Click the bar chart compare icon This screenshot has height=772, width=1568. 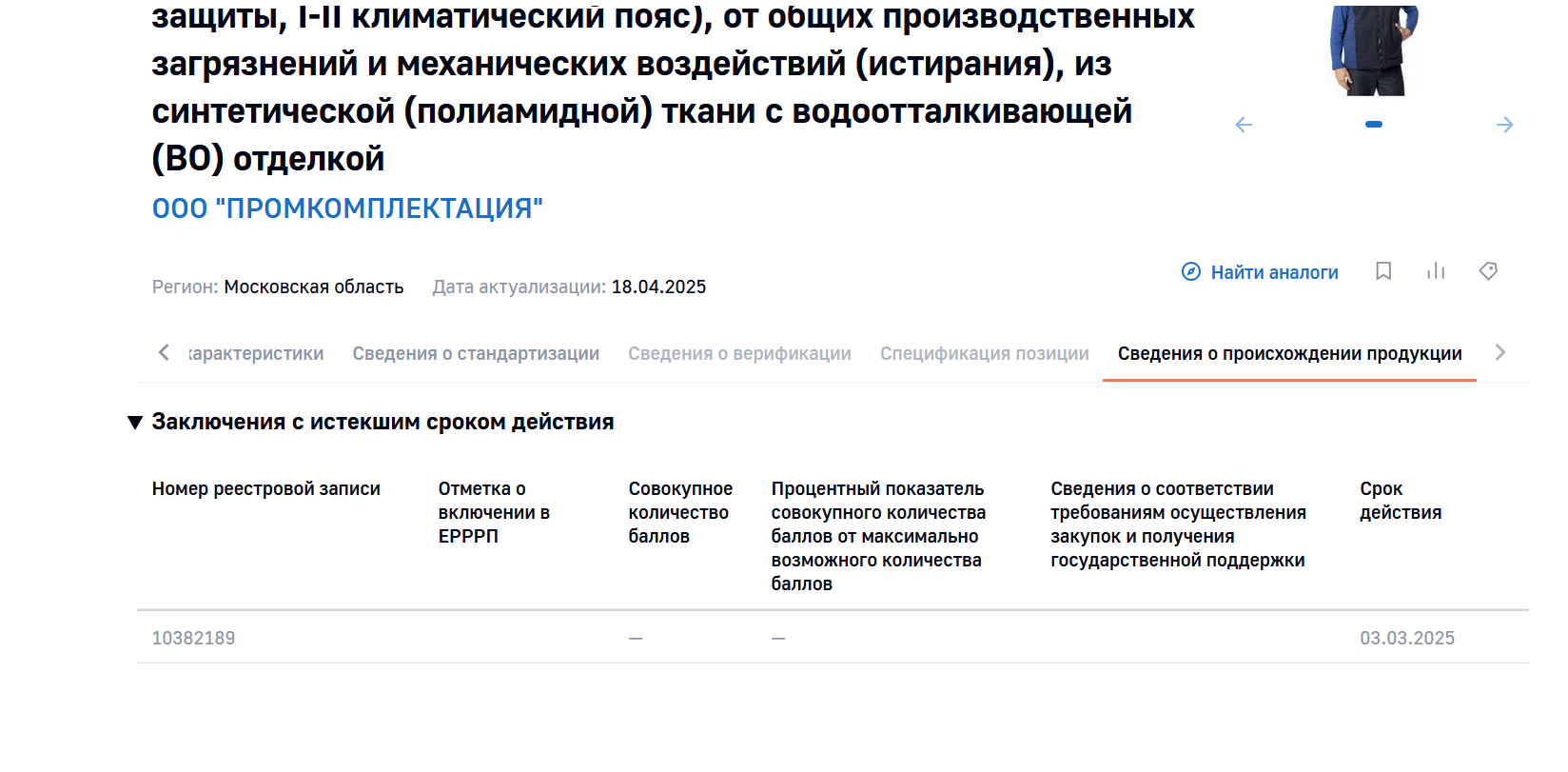1436,271
